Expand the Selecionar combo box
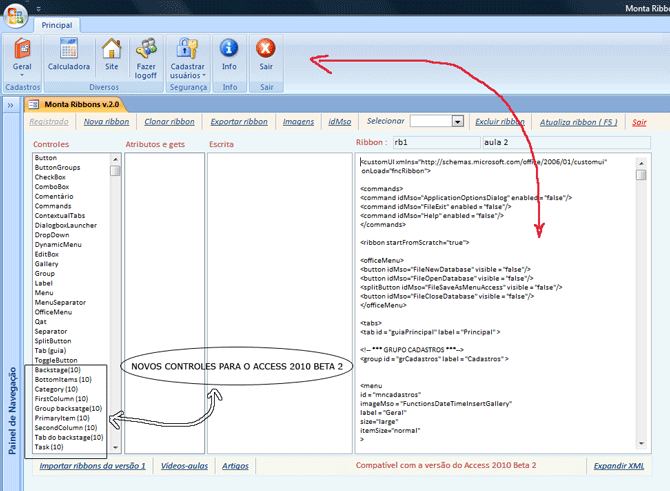The width and height of the screenshot is (670, 491). tap(458, 121)
